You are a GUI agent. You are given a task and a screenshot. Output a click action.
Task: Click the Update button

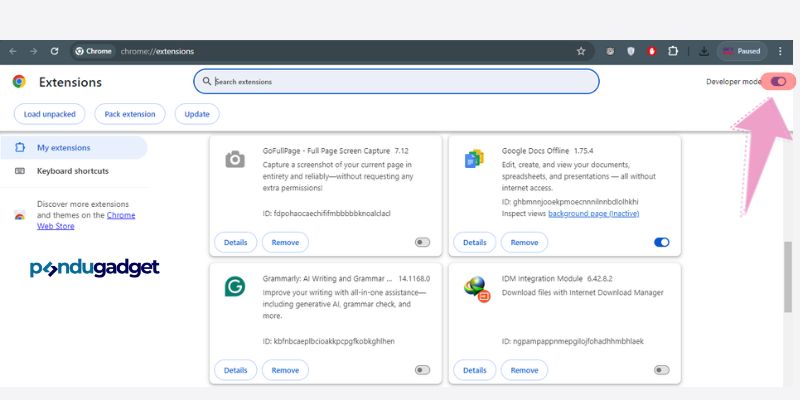pos(197,114)
